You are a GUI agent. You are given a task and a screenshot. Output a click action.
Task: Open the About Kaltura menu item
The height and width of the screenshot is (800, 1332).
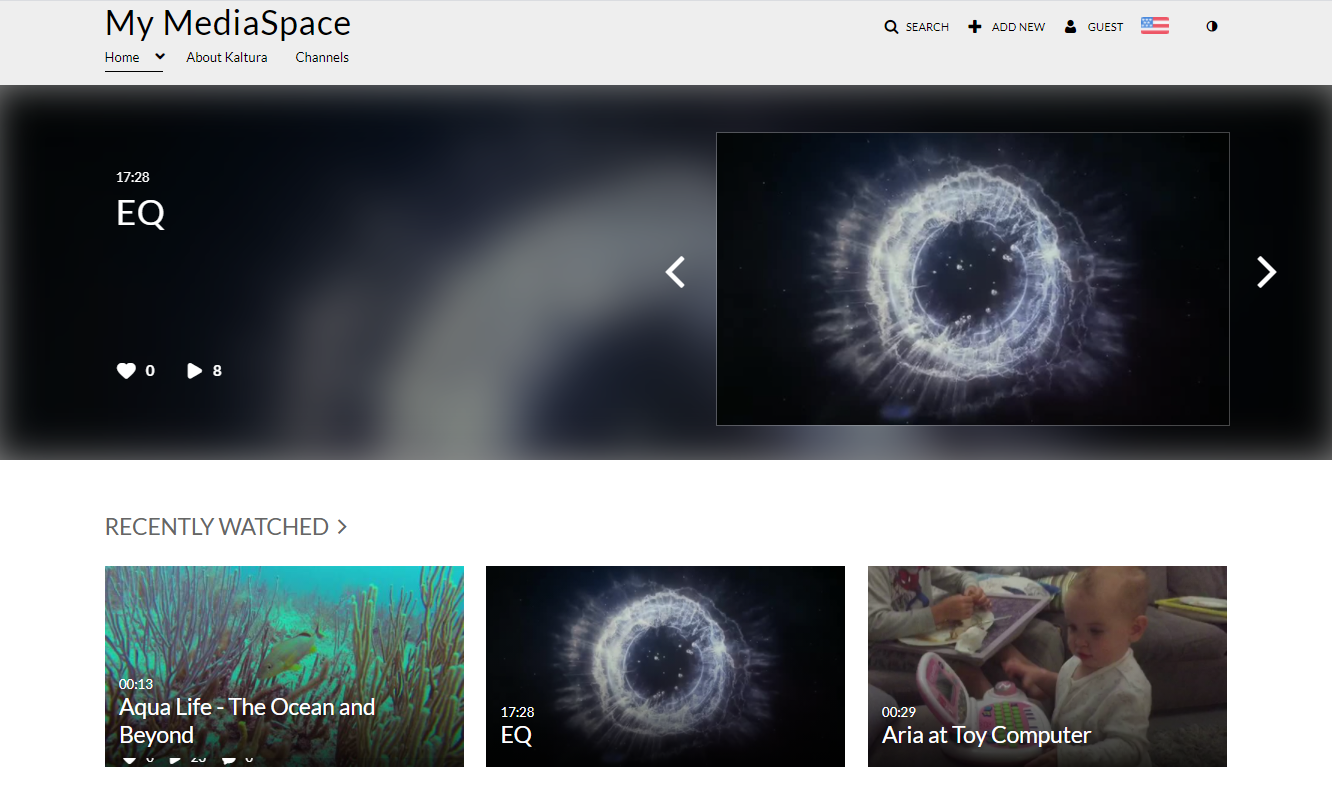227,57
